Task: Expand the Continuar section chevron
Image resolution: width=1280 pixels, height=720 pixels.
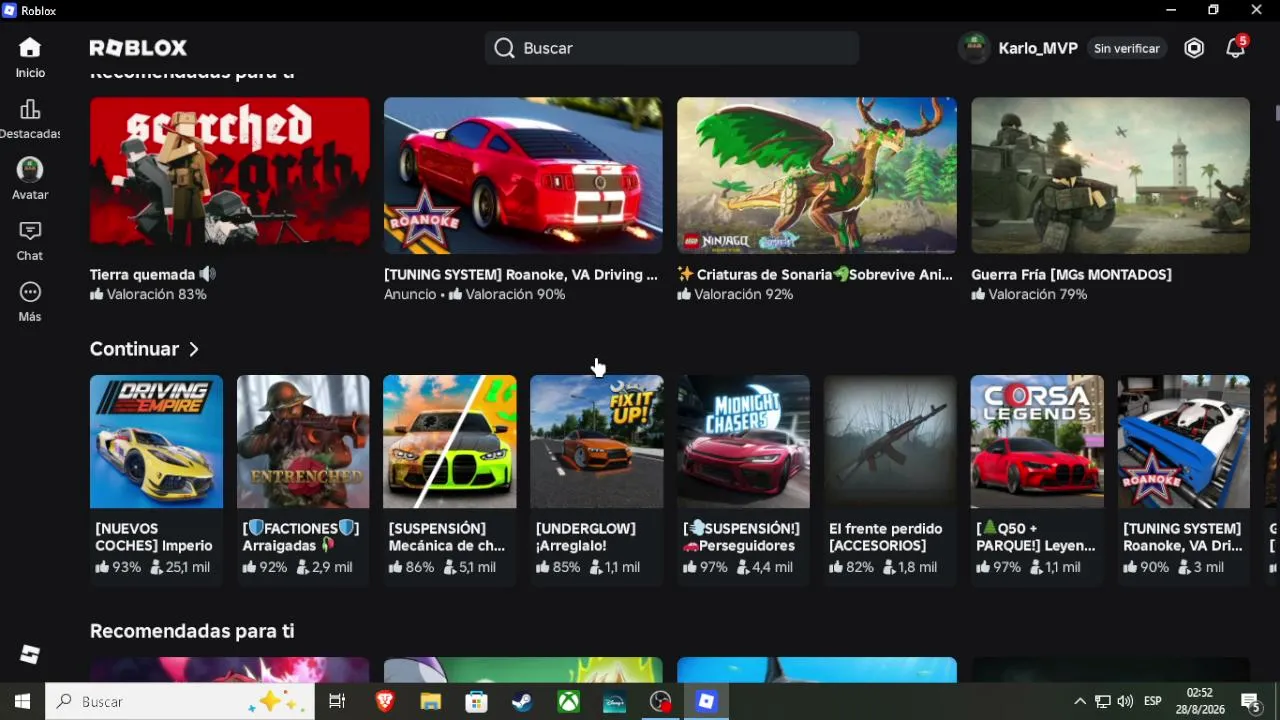Action: pyautogui.click(x=194, y=349)
